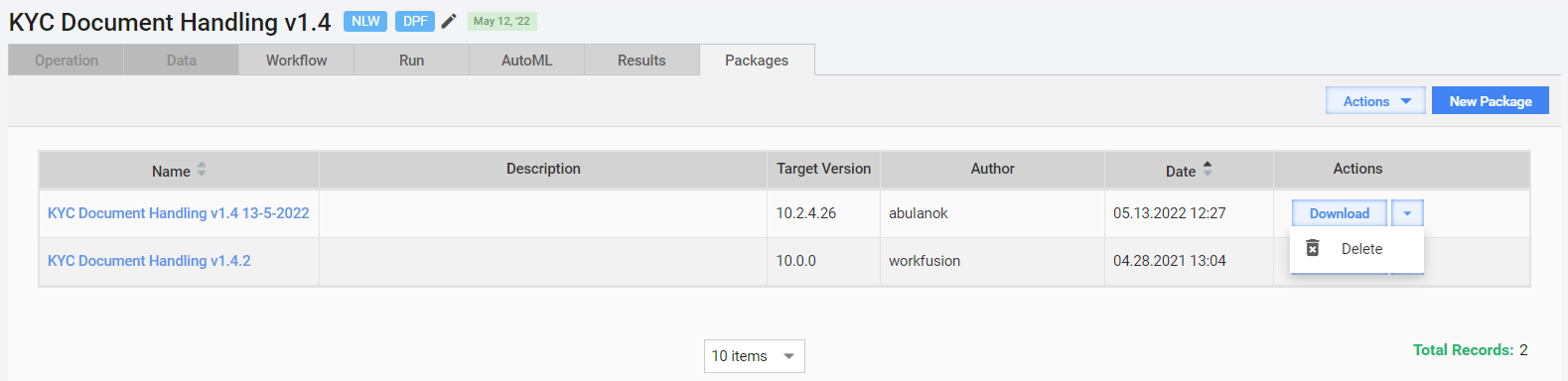Click the May 12, '22 date tag
Image resolution: width=1568 pixels, height=381 pixels.
(x=501, y=21)
